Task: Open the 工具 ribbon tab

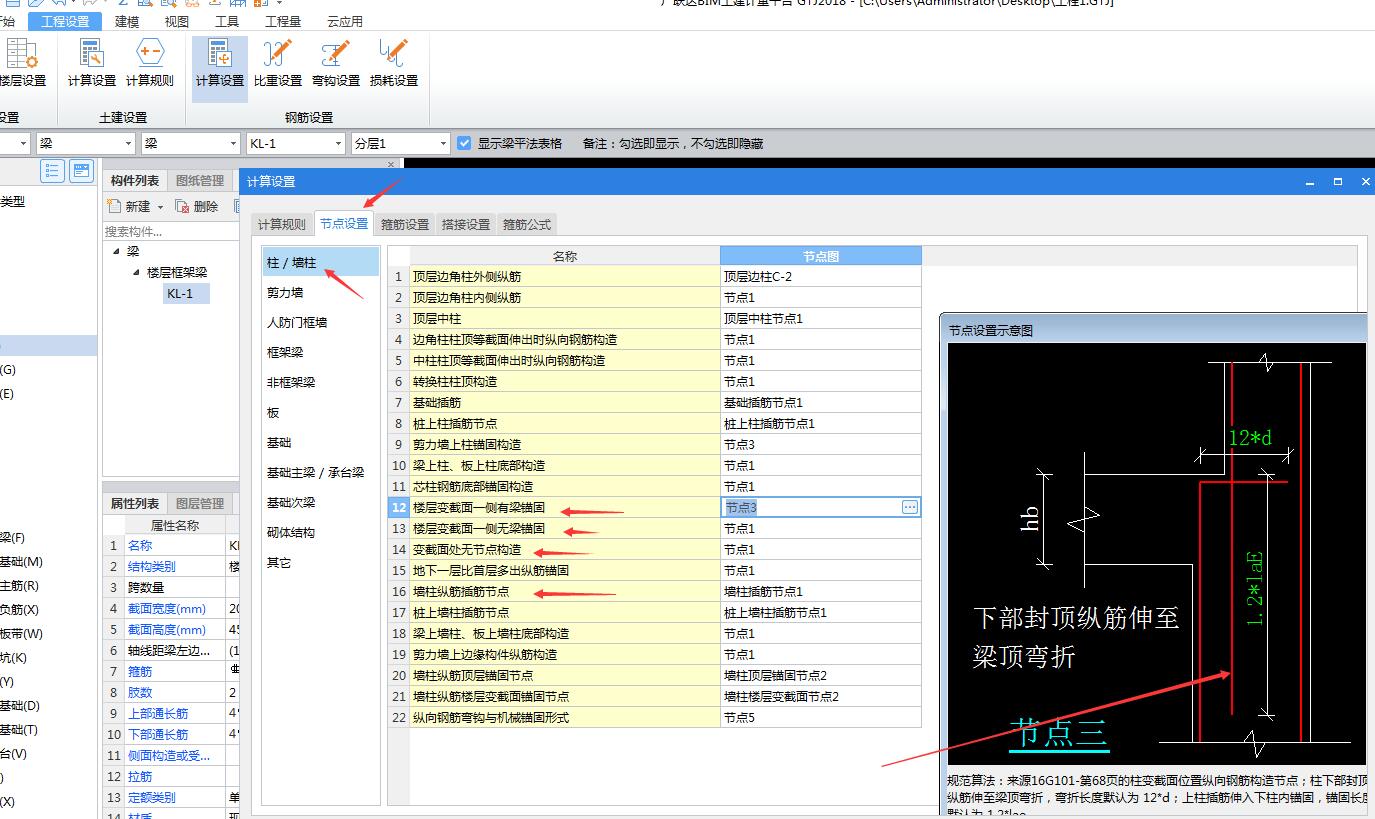Action: pos(227,21)
